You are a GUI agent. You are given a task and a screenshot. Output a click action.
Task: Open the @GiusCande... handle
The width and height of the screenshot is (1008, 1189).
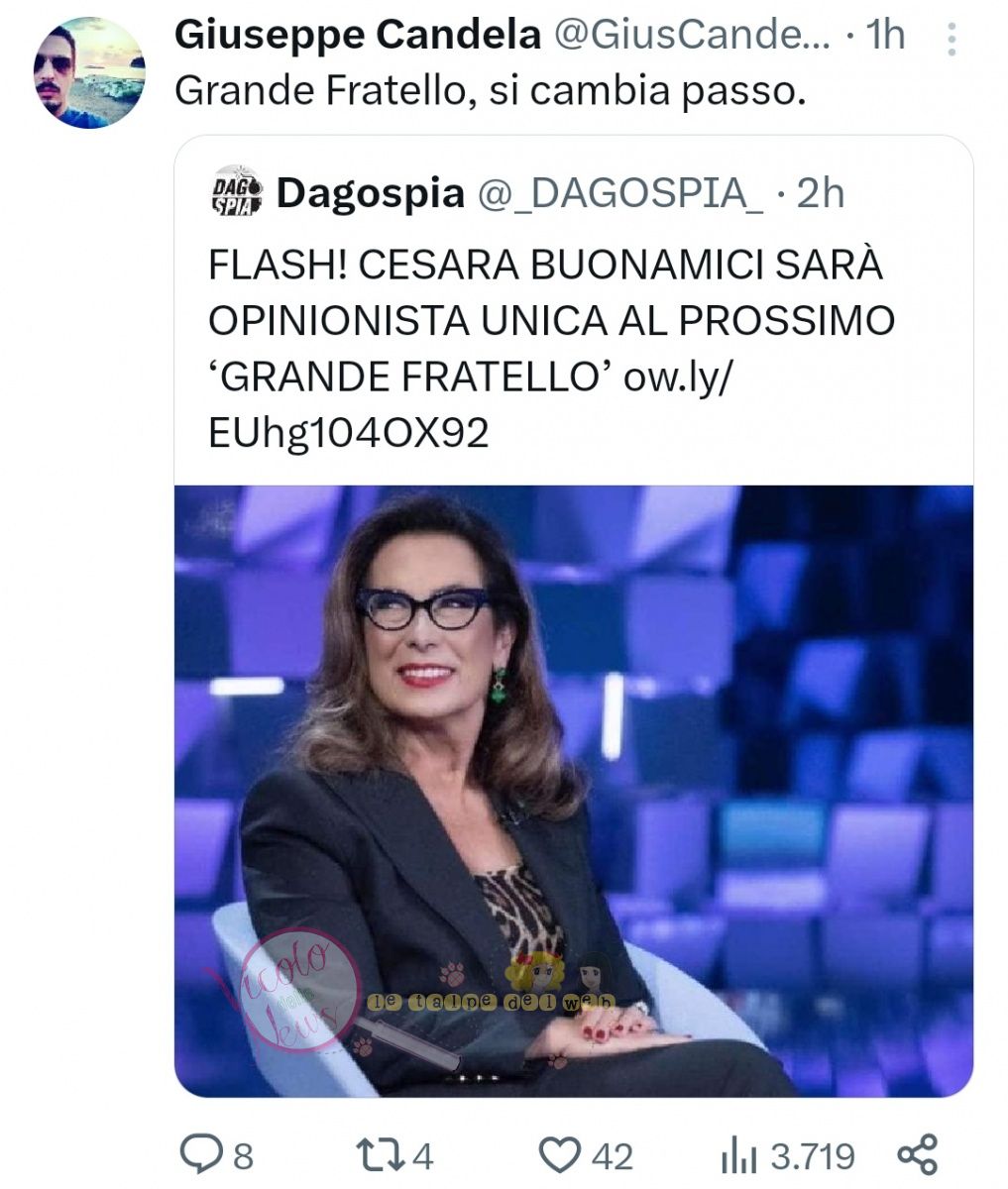coord(693,36)
